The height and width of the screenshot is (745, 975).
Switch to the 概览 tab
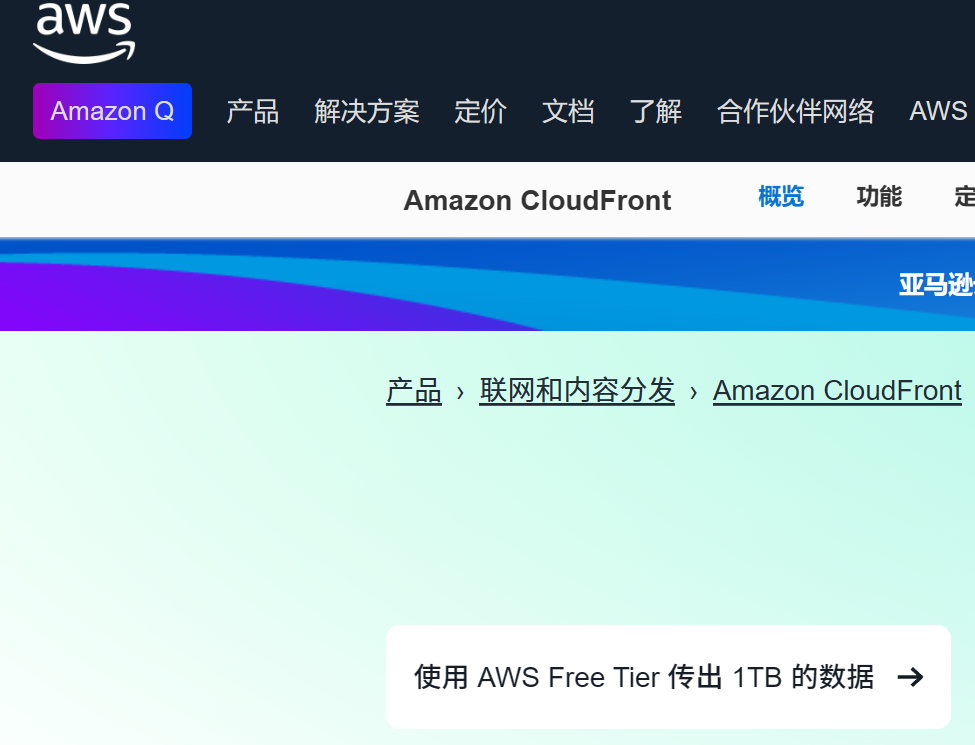pos(781,197)
